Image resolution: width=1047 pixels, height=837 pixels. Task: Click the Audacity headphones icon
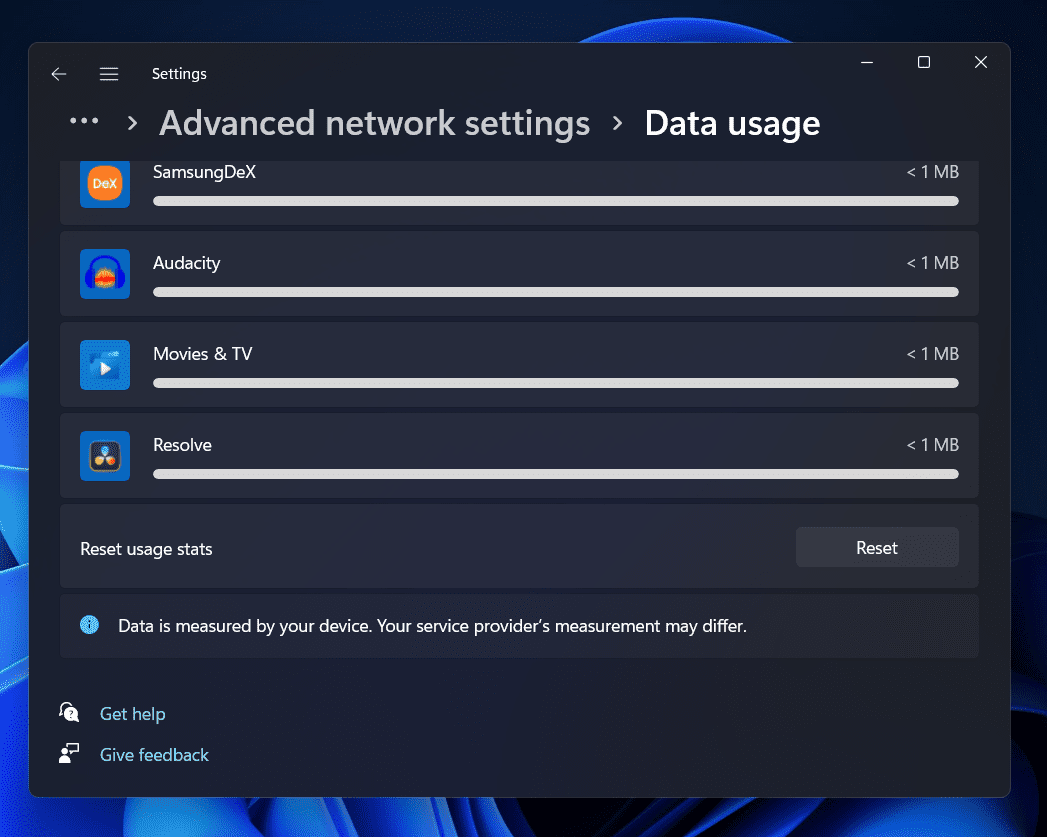105,274
